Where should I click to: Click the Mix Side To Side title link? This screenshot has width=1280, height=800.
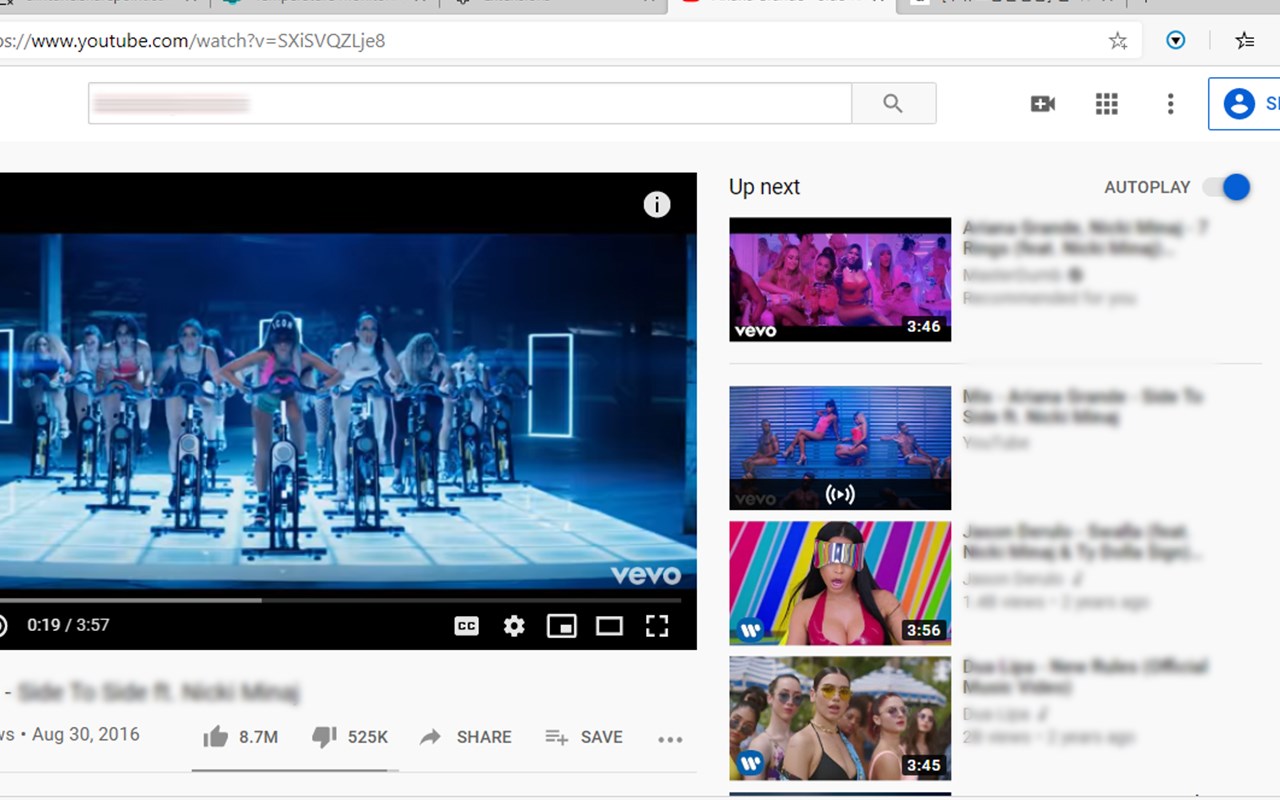[1082, 406]
